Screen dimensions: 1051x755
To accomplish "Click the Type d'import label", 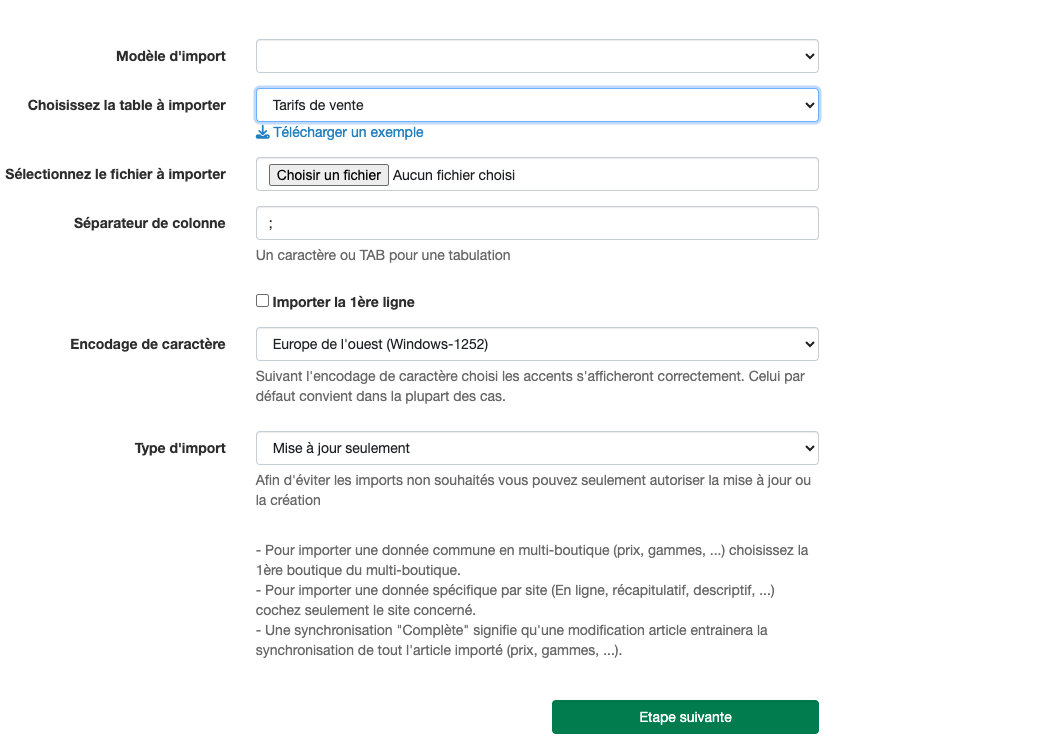I will click(180, 448).
